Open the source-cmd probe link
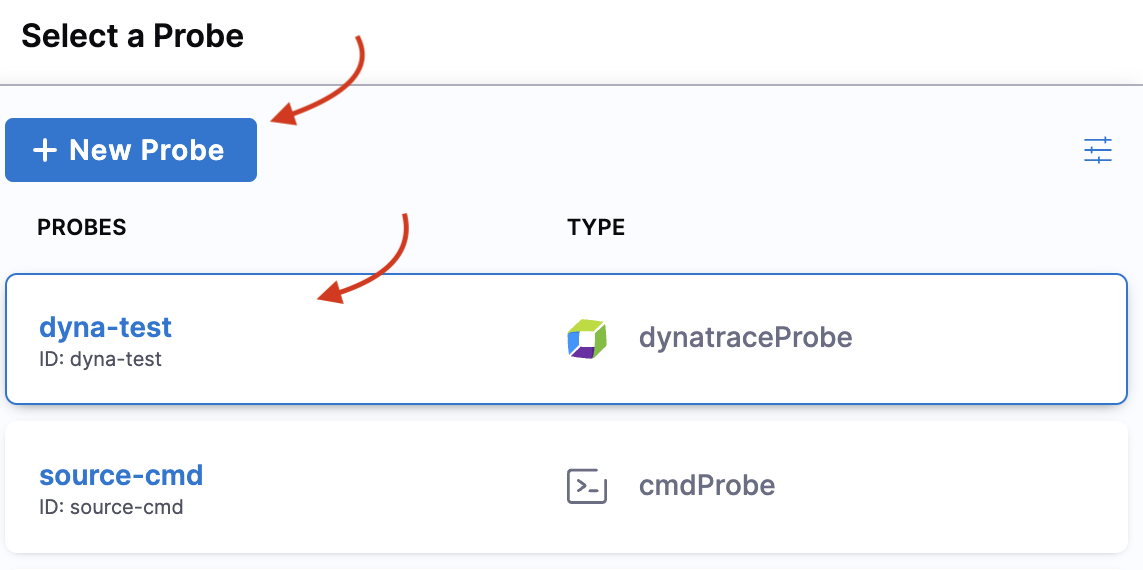 pyautogui.click(x=120, y=475)
